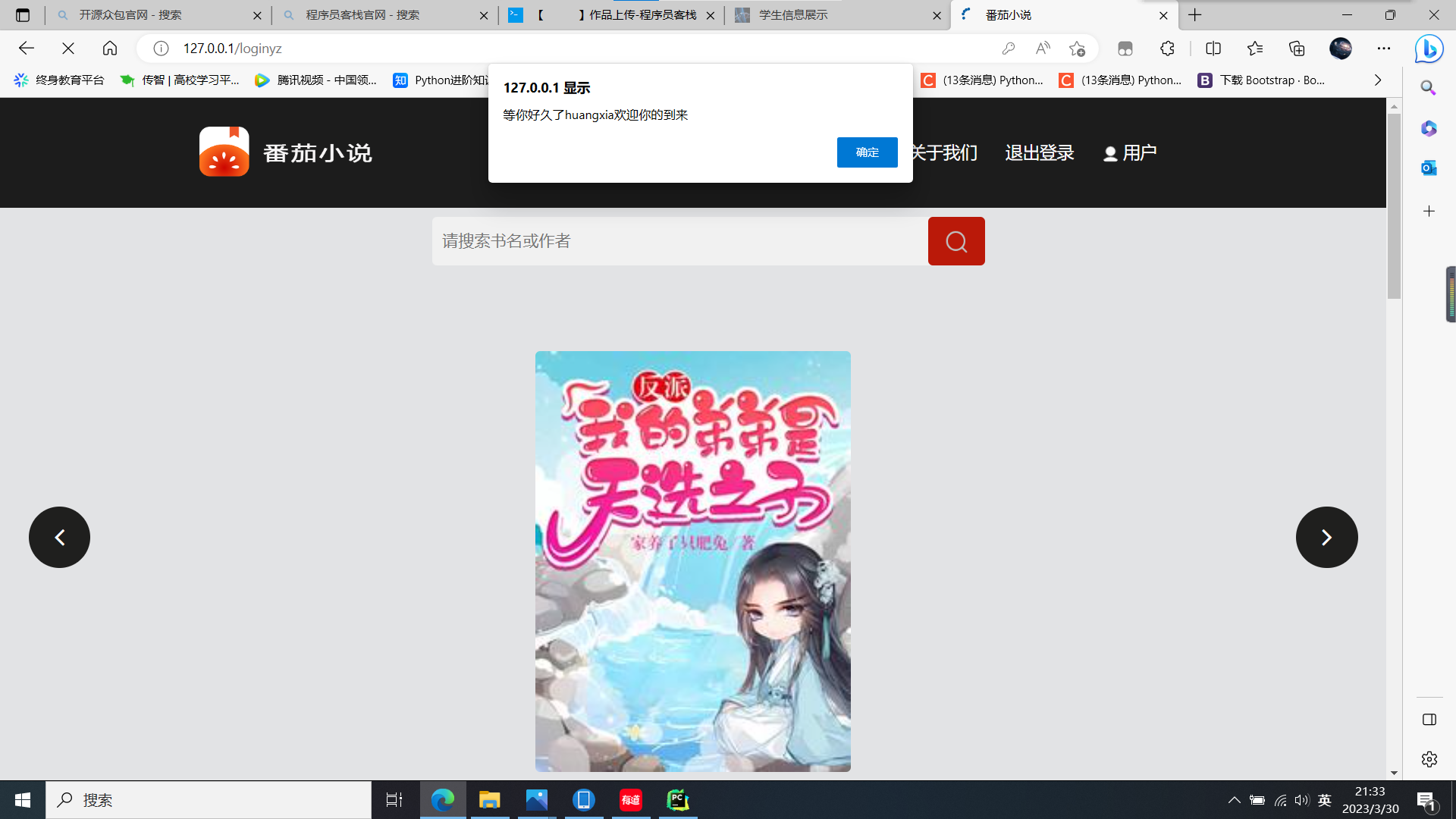Open File Explorer from taskbar
The width and height of the screenshot is (1456, 819).
[x=490, y=800]
